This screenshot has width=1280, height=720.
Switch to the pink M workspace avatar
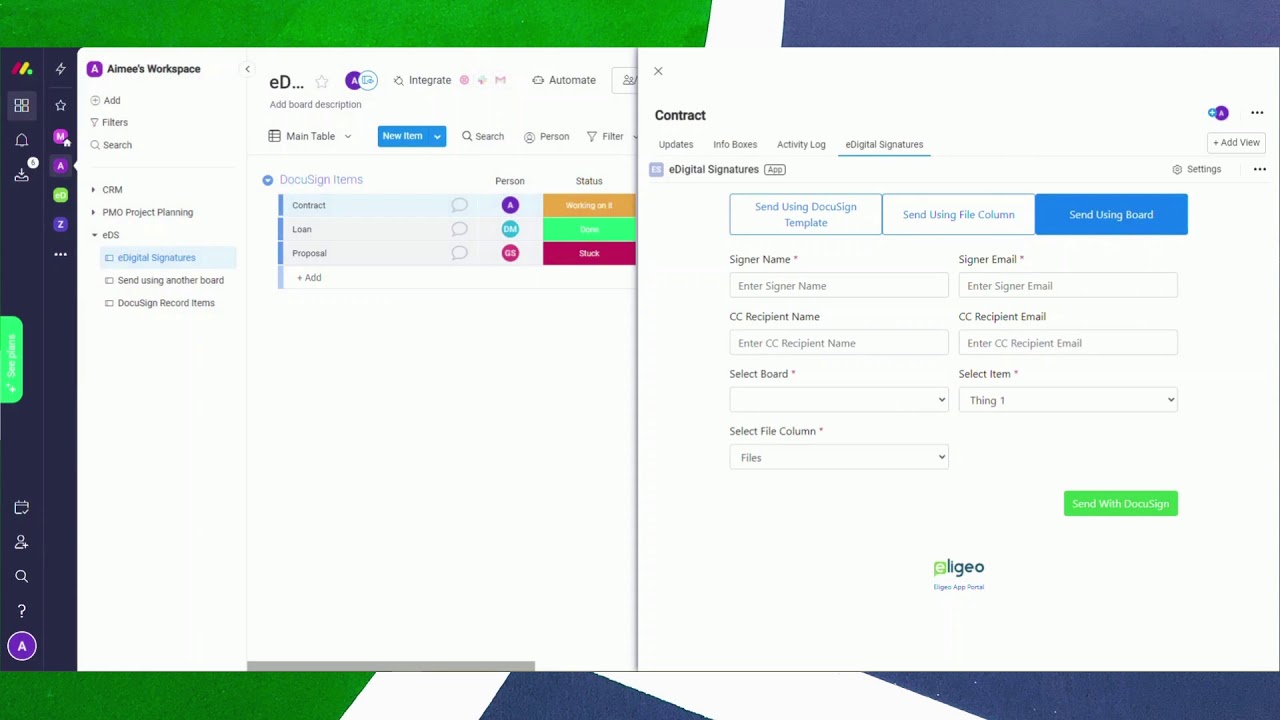pyautogui.click(x=61, y=136)
